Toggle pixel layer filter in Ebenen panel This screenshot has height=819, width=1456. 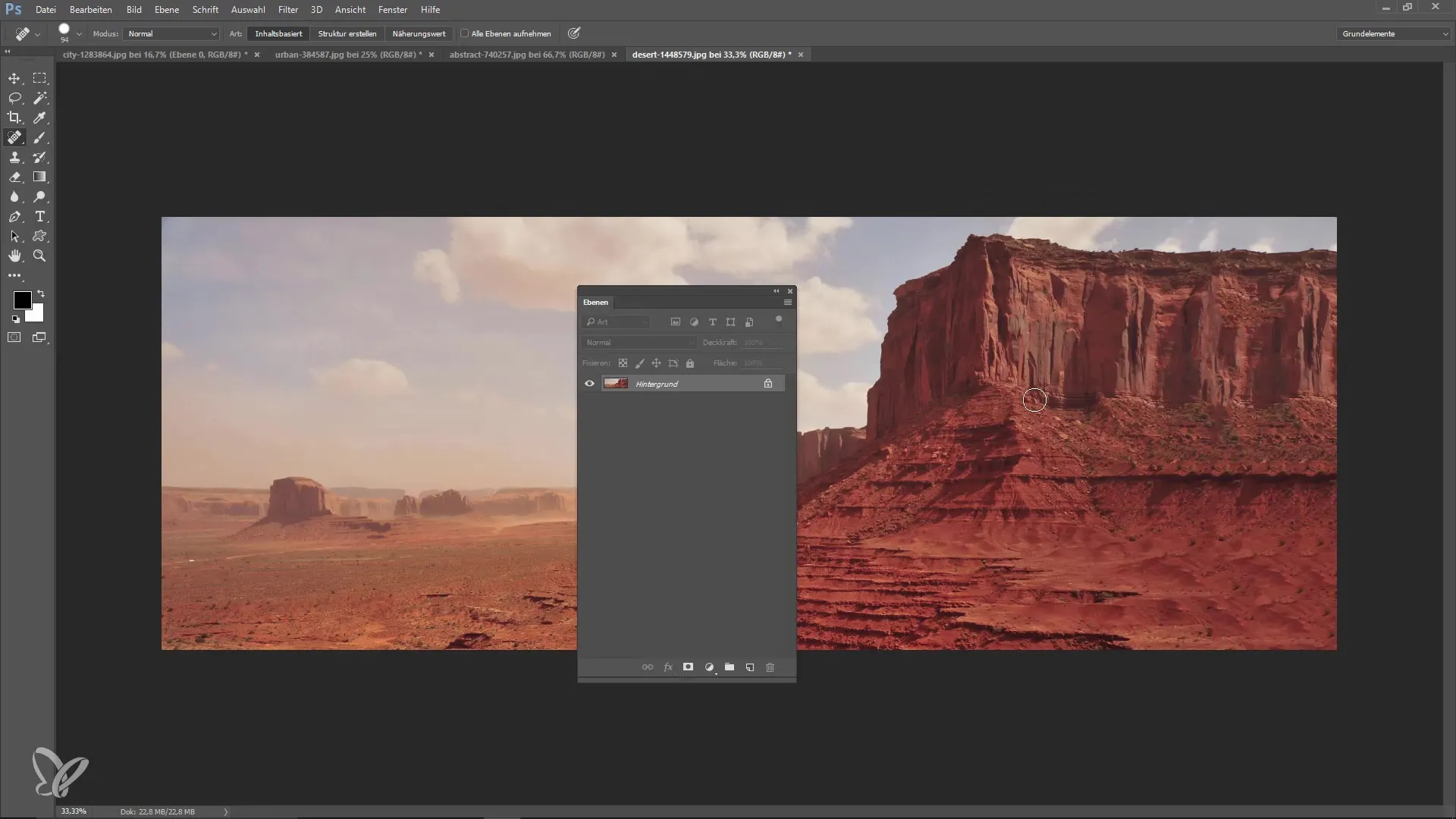pos(676,322)
